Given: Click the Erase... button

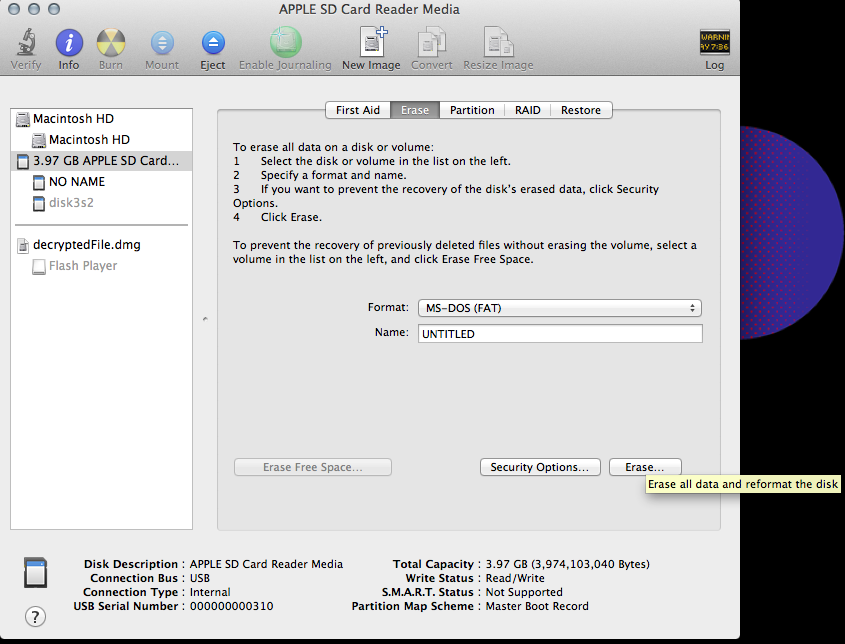Looking at the screenshot, I should [645, 467].
